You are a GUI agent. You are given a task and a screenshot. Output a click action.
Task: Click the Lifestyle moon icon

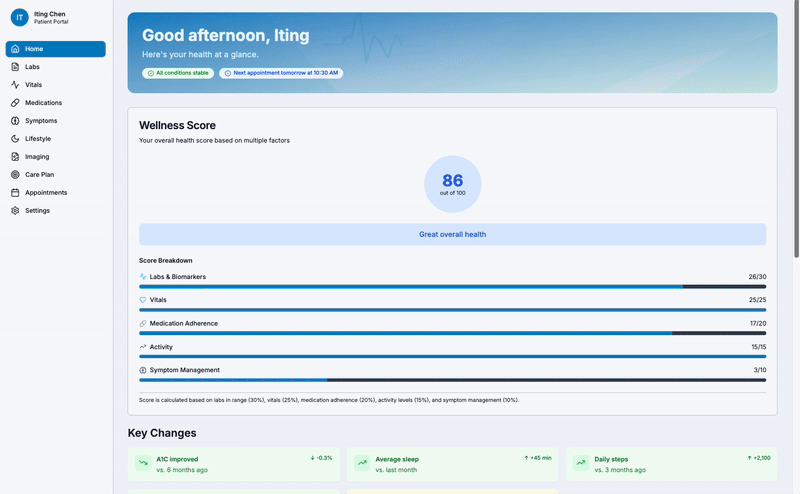coord(15,139)
